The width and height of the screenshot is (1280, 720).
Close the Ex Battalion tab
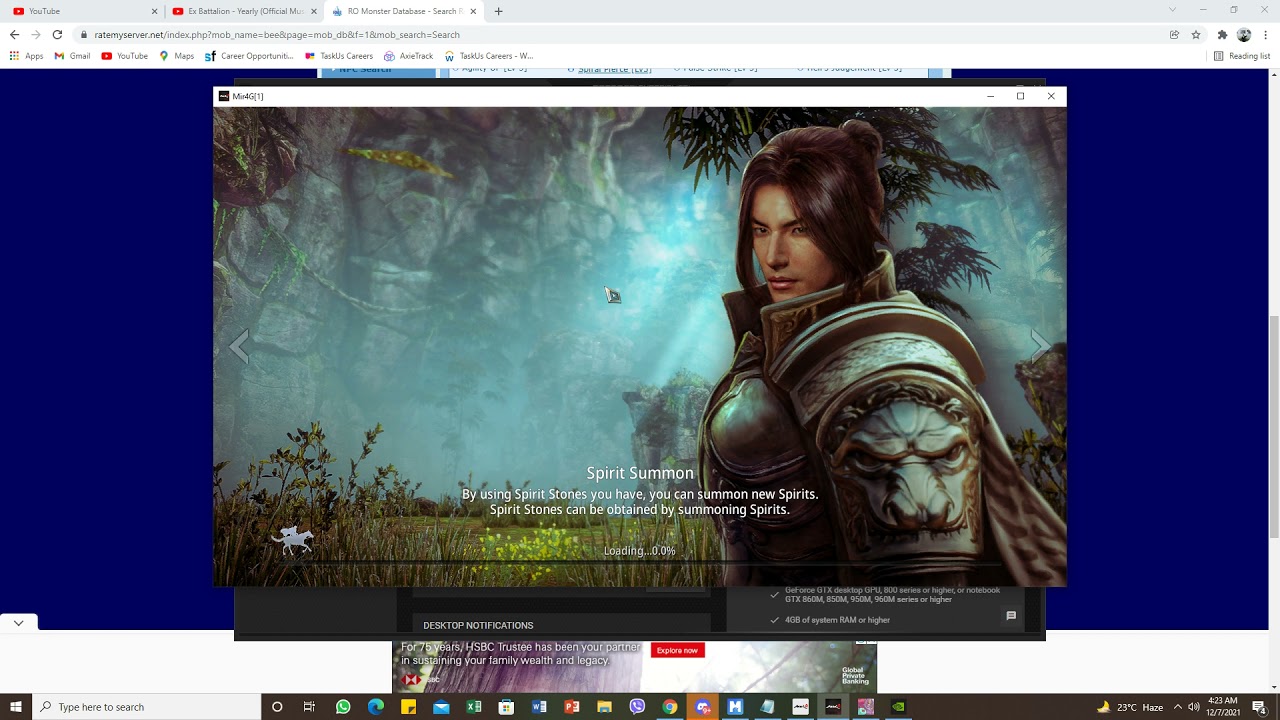coord(314,11)
